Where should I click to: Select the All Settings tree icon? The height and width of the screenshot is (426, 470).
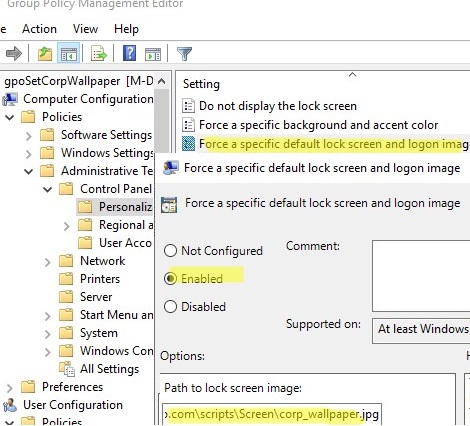67,369
